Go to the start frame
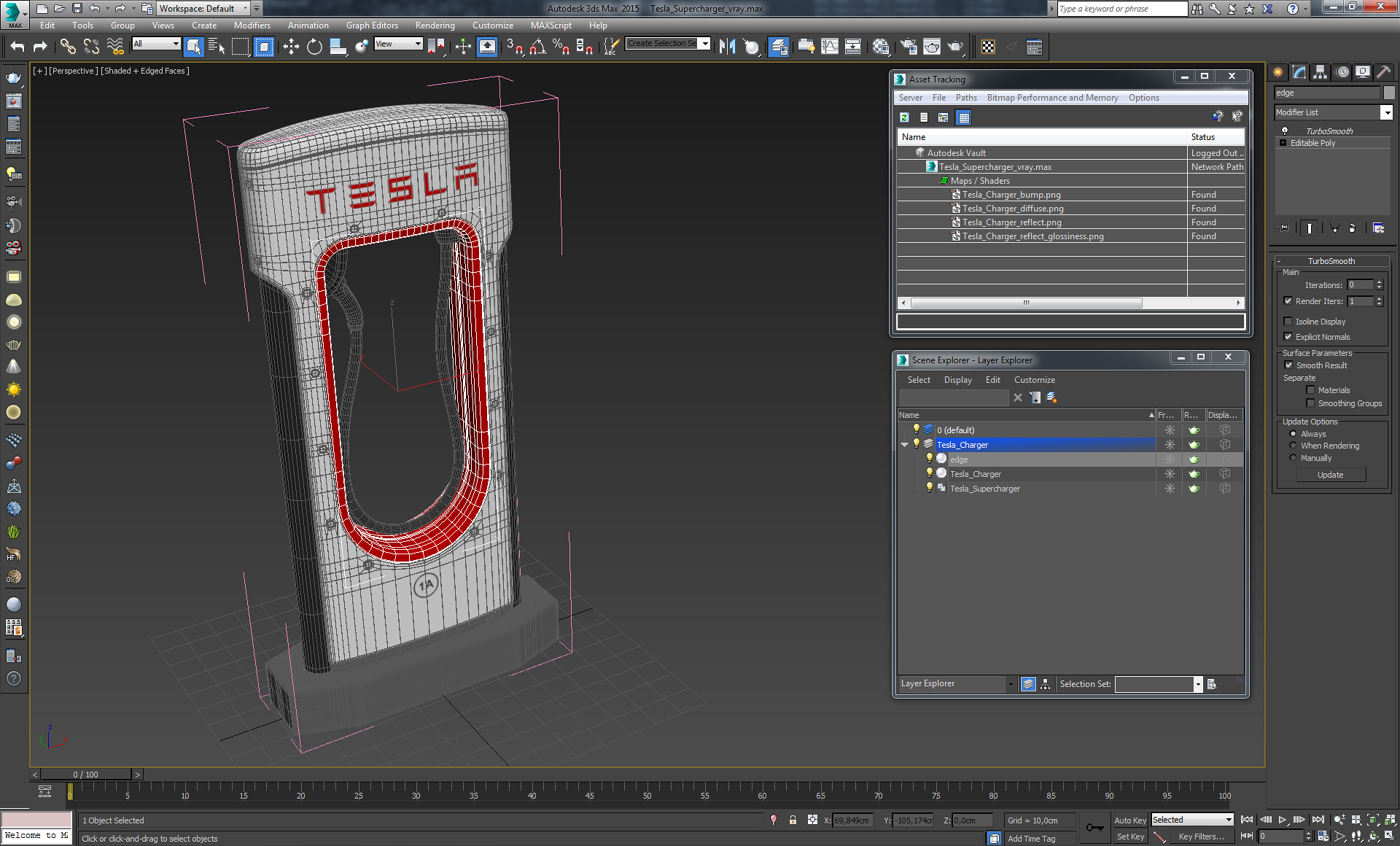 [x=1247, y=820]
